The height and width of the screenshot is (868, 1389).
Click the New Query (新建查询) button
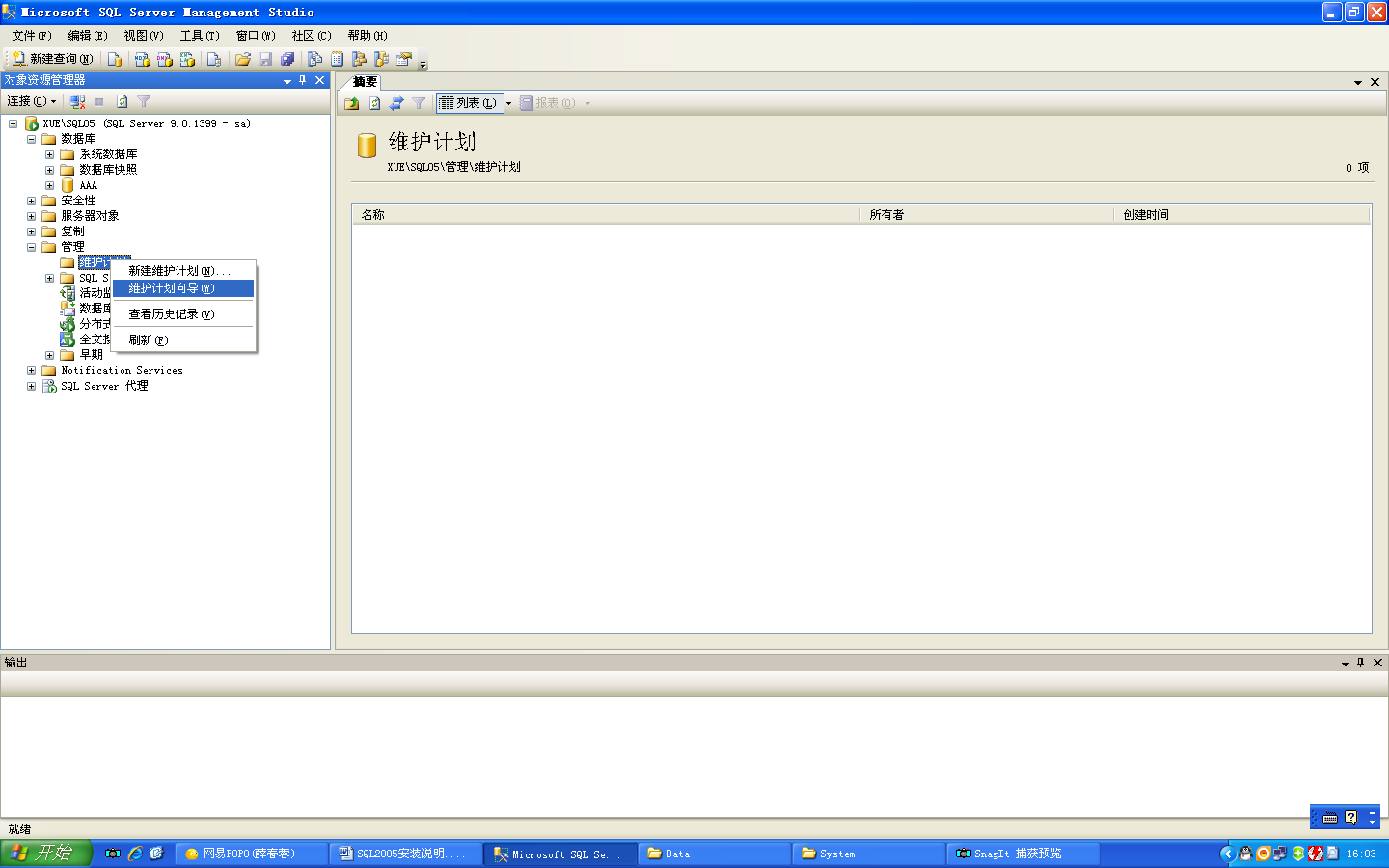(x=52, y=59)
